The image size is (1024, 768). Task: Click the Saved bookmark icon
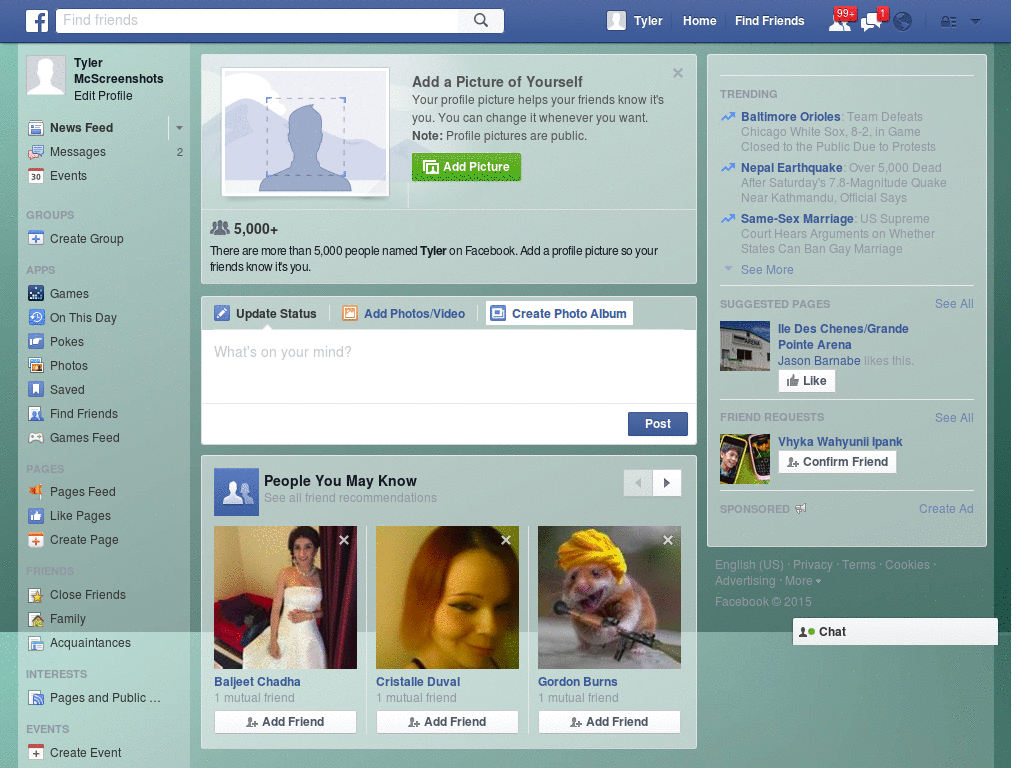point(36,390)
